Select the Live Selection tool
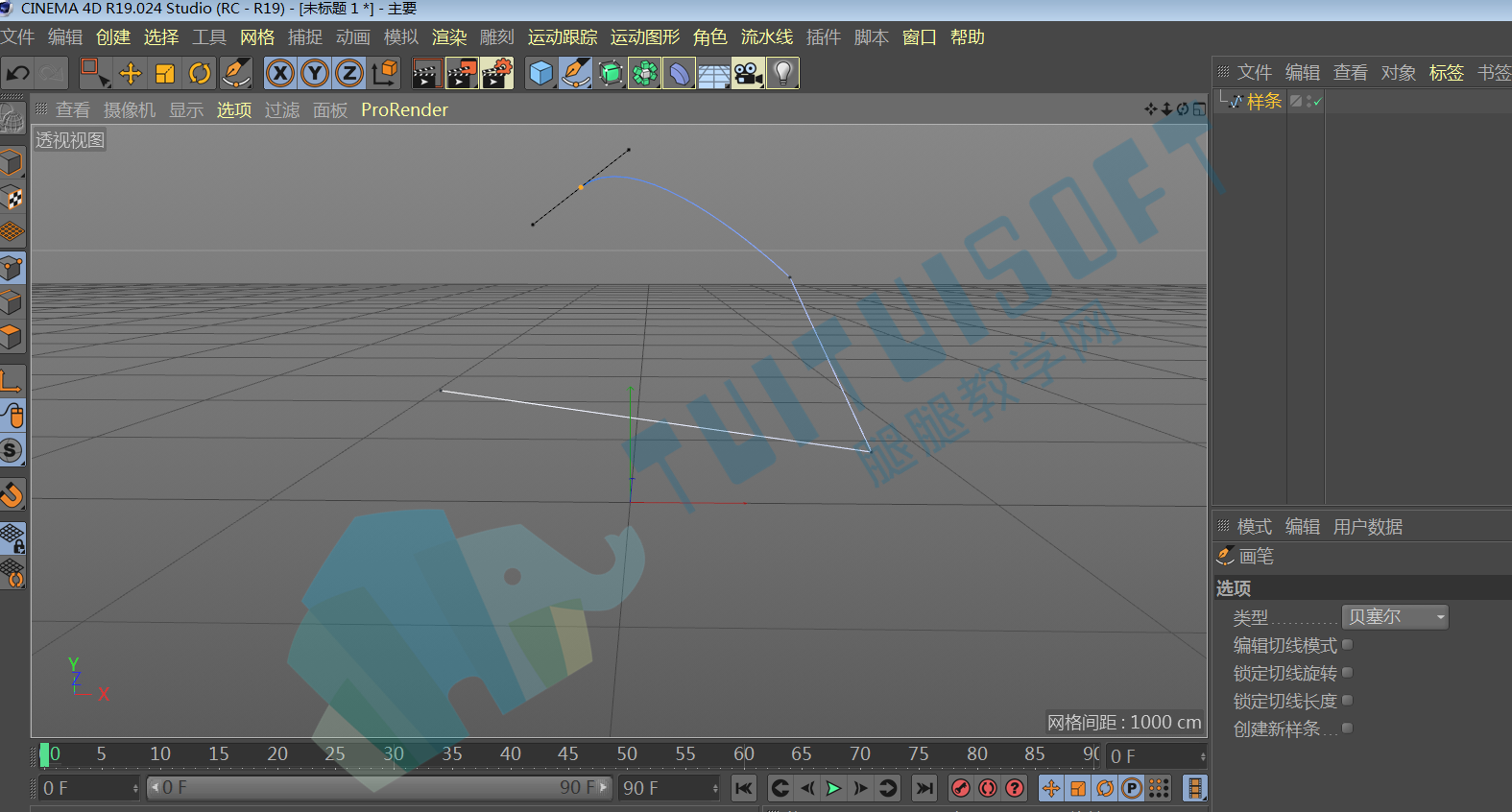This screenshot has width=1512, height=812. click(x=95, y=73)
